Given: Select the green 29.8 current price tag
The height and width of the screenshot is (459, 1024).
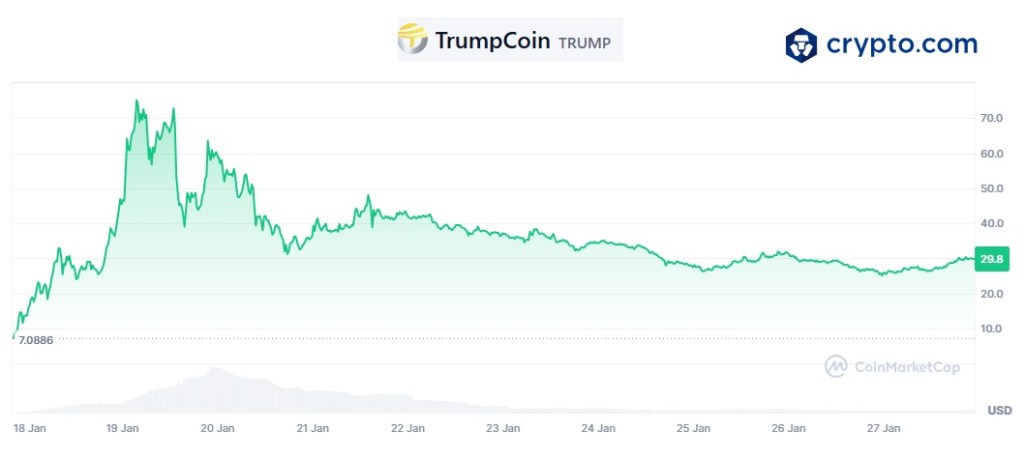Looking at the screenshot, I should (991, 259).
